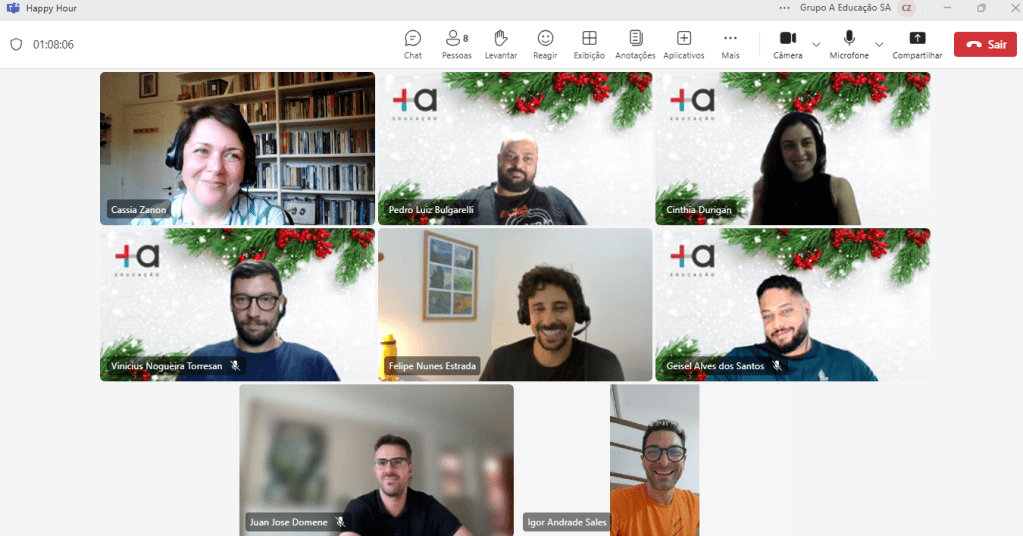Screen dimensions: 1023x536
Task: Expand the camera options dropdown arrow
Action: click(x=816, y=44)
